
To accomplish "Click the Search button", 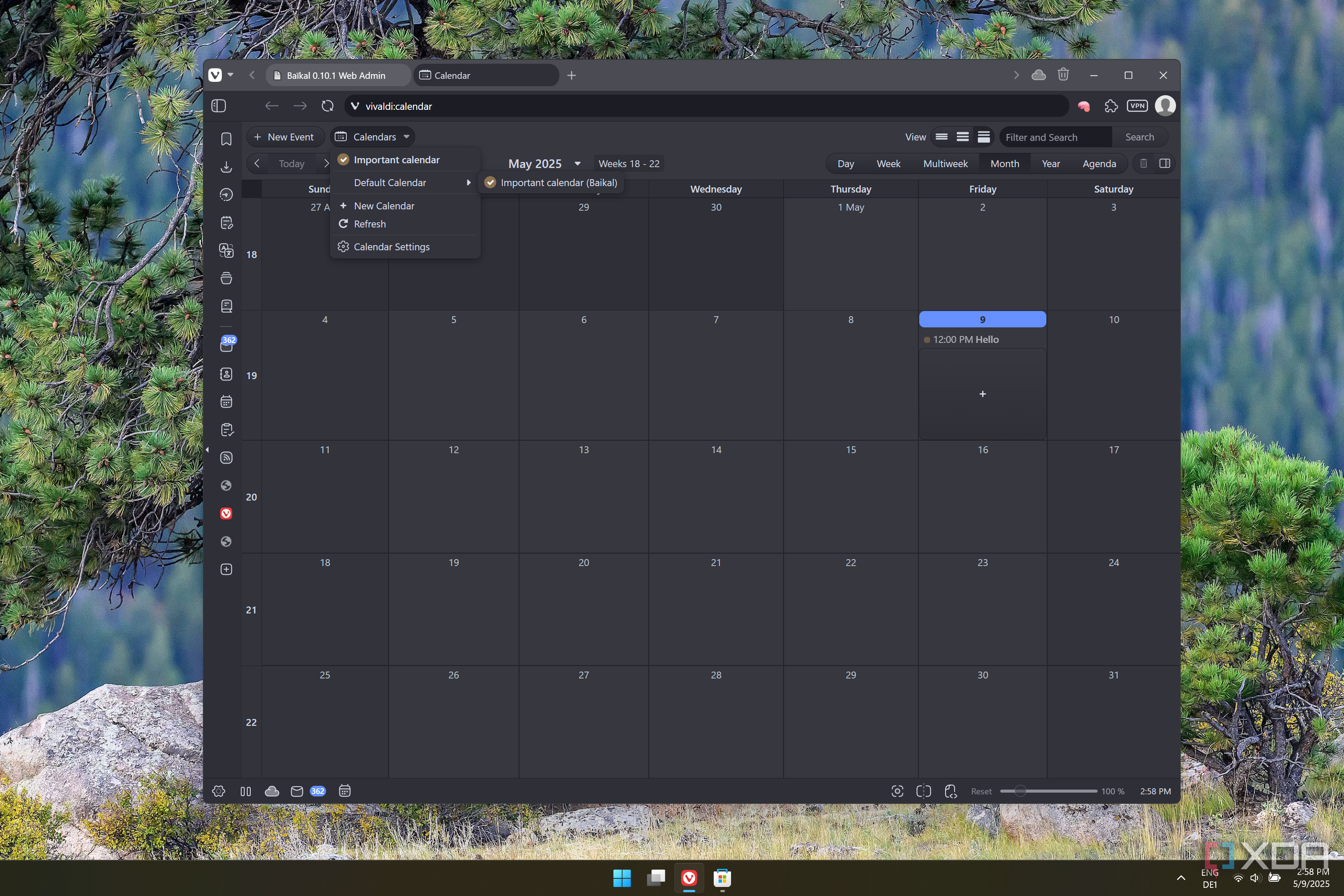I will tap(1139, 137).
